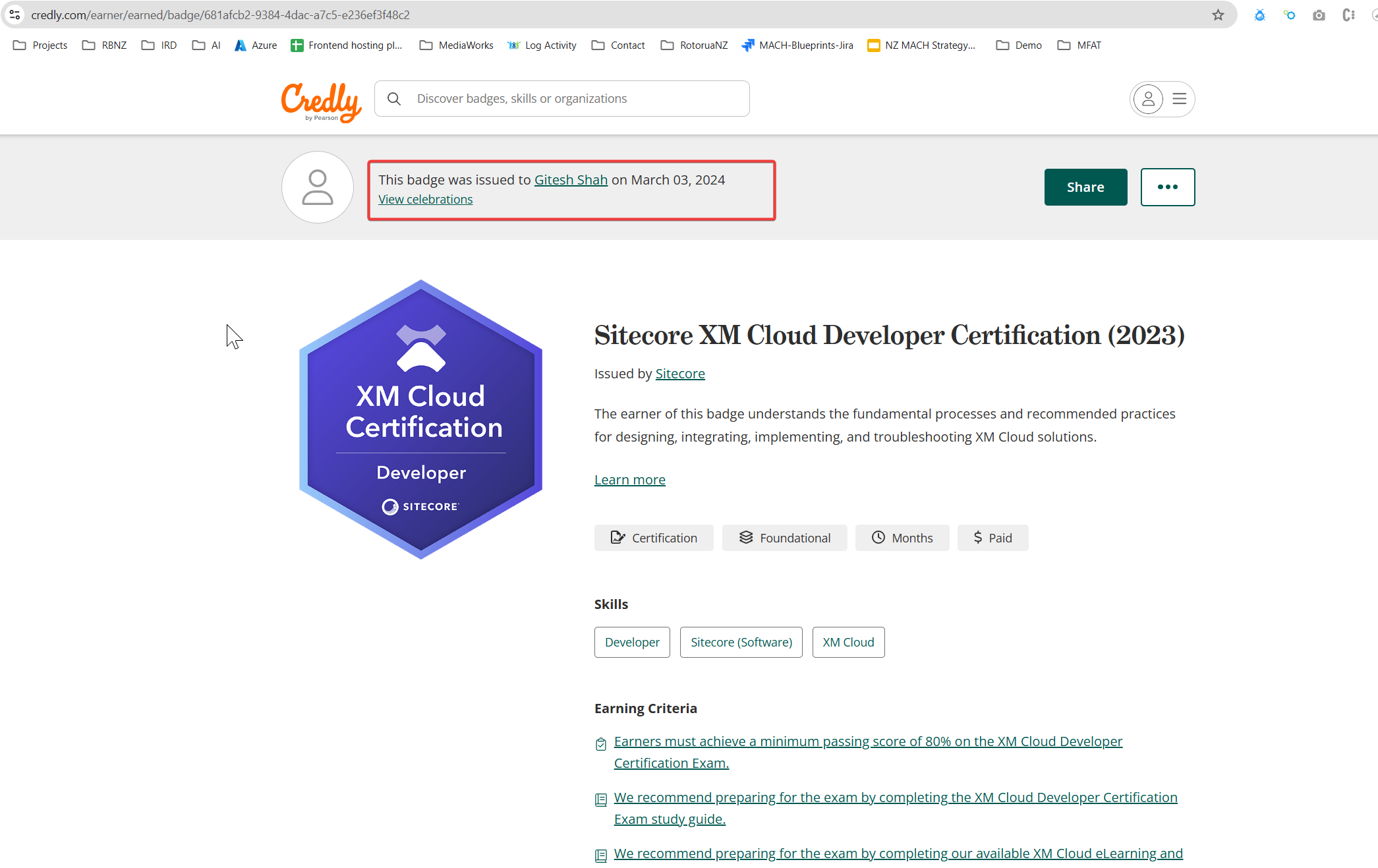Click the camera extension icon
Viewport: 1378px width, 868px height.
point(1319,14)
